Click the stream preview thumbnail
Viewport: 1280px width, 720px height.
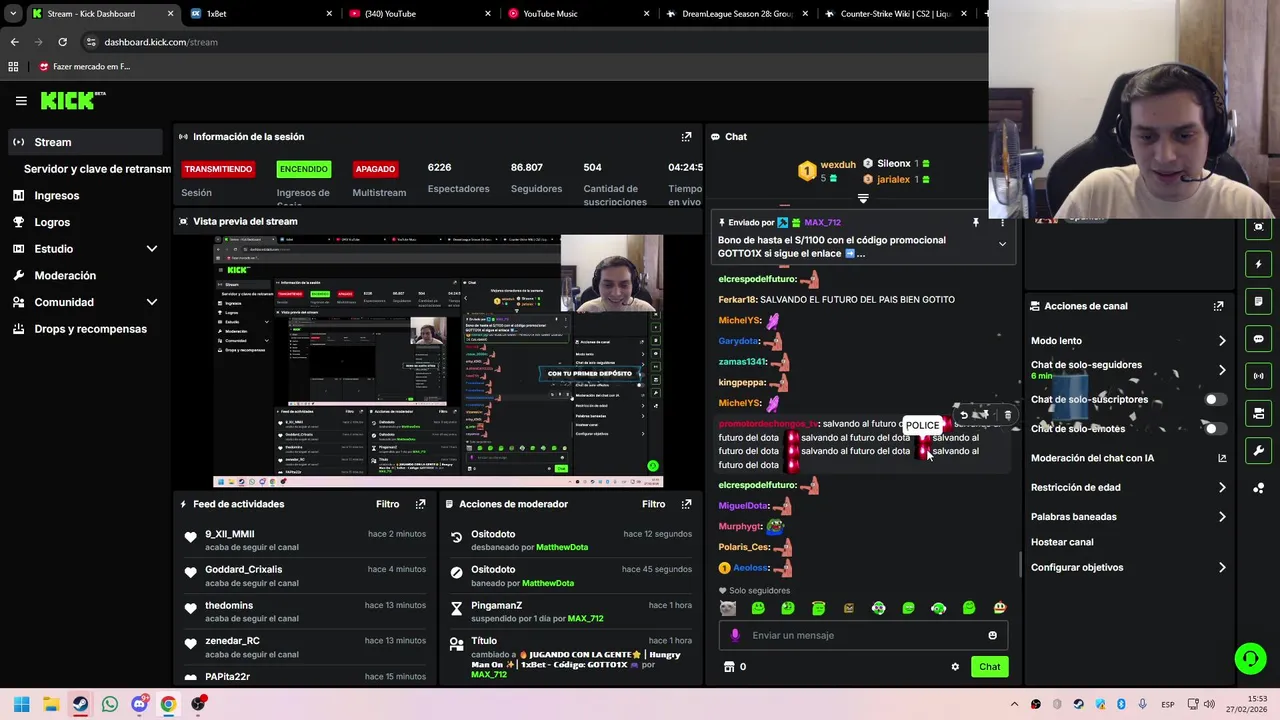438,361
